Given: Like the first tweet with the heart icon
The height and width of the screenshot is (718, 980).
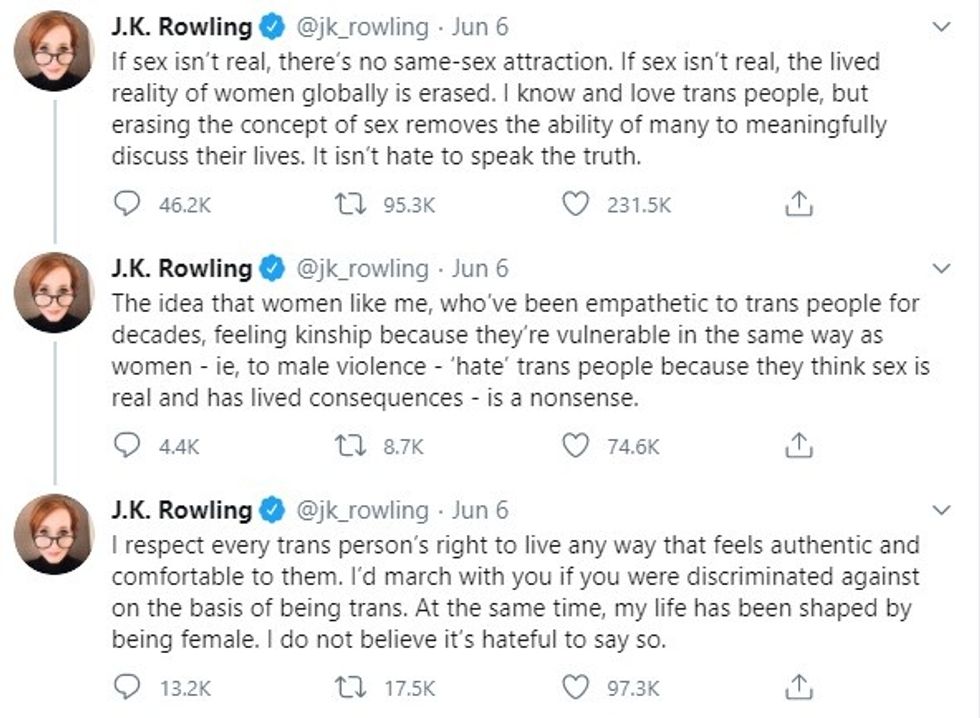Looking at the screenshot, I should pos(575,203).
